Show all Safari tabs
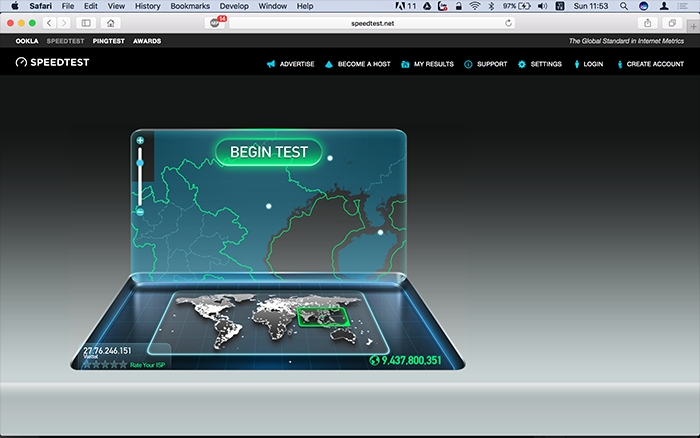 pos(672,23)
